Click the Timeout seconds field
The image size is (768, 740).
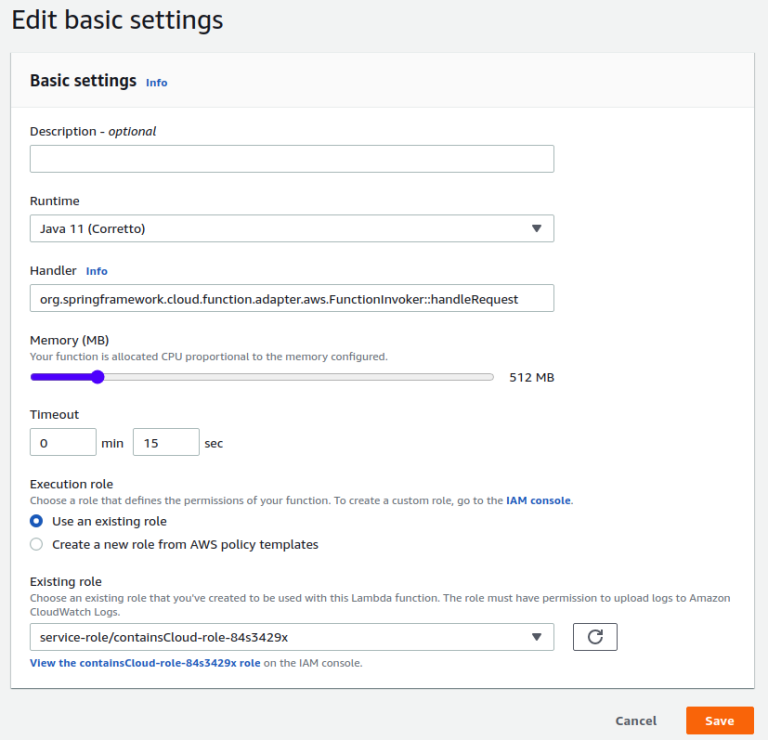point(165,442)
